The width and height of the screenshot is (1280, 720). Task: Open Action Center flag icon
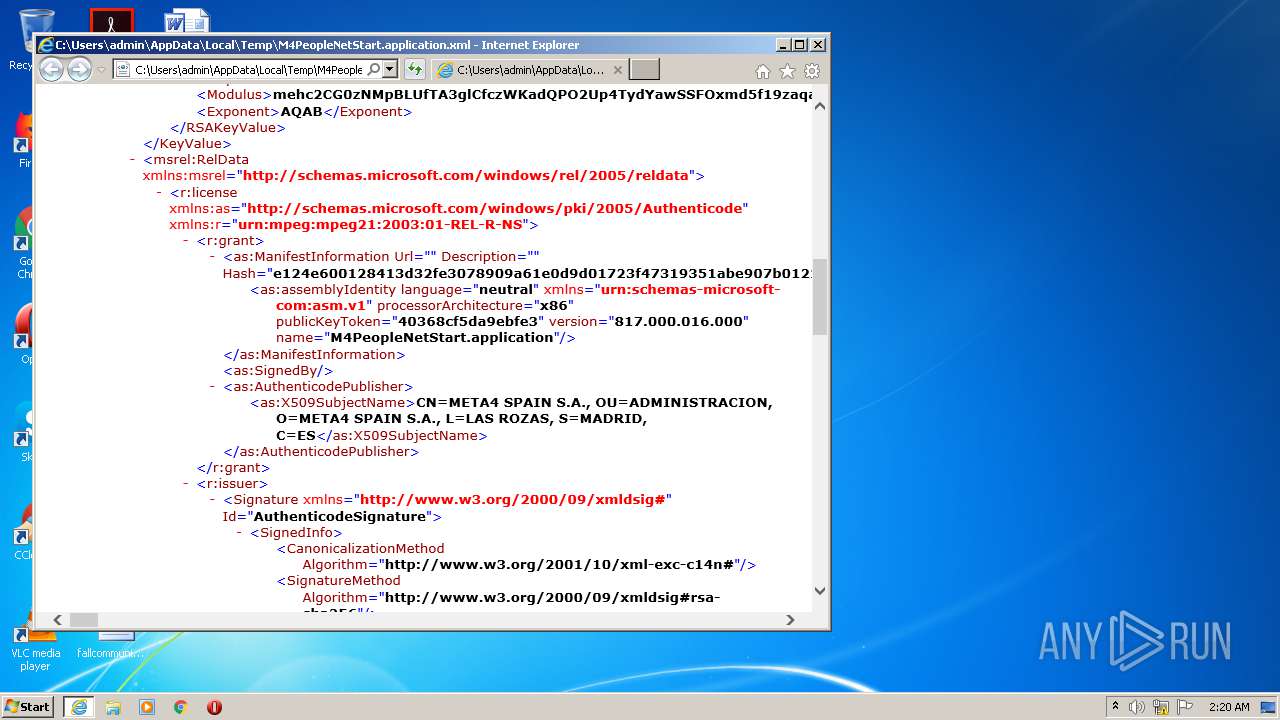1185,706
